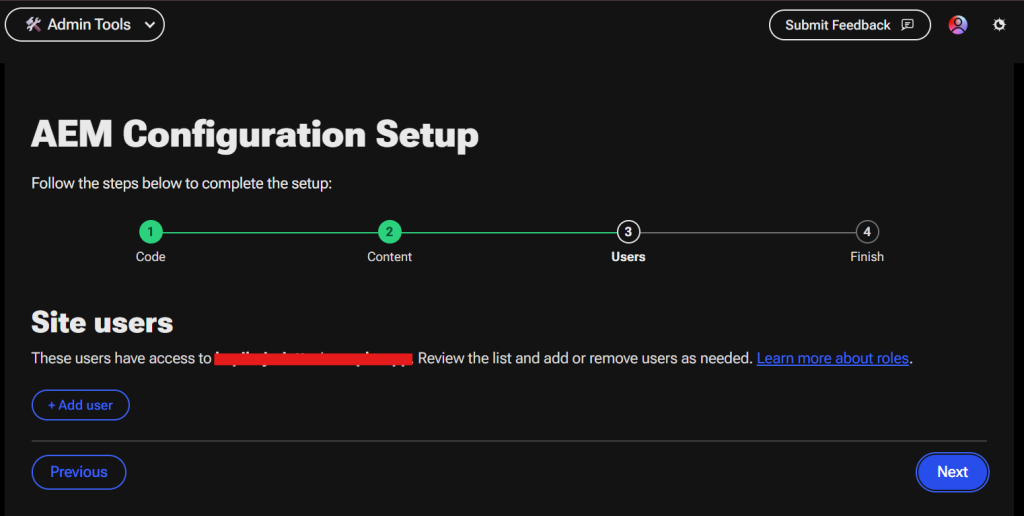Click the green progress line between steps 1 and 2

[270, 232]
